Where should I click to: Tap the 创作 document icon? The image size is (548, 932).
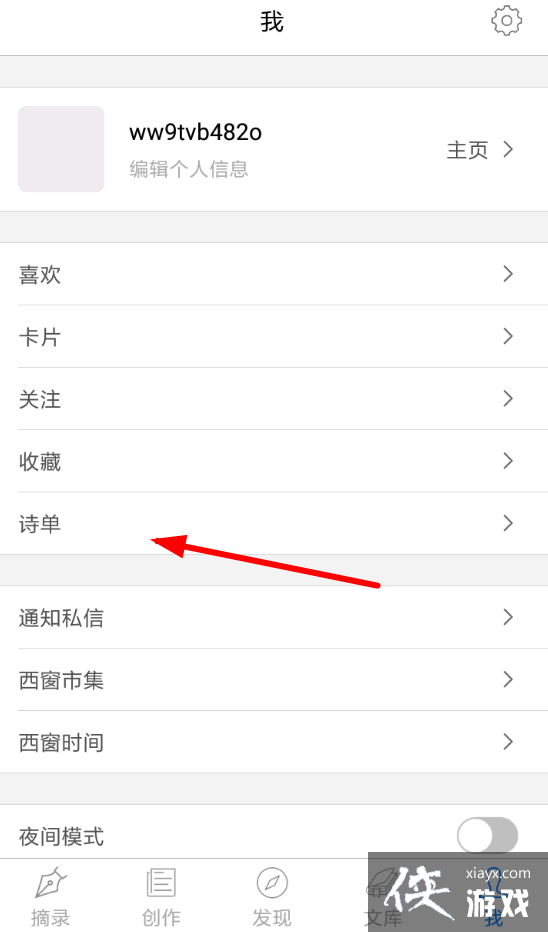[161, 883]
